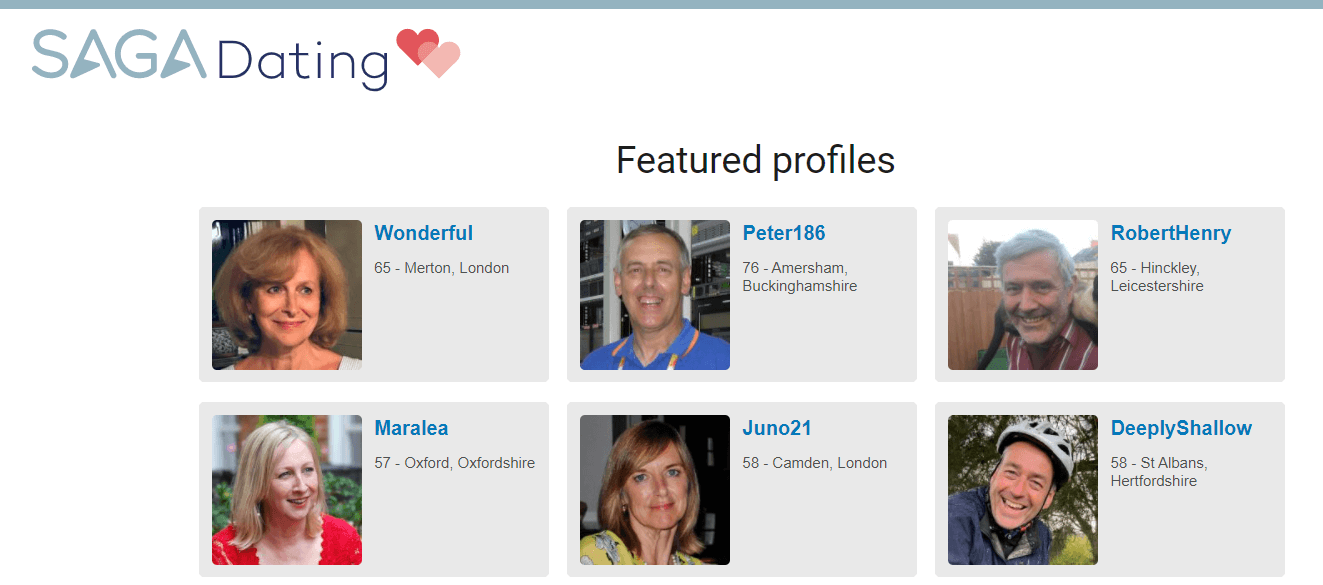Screen dimensions: 1323x585
Task: Open the Peter186 profile name link
Action: 784,233
